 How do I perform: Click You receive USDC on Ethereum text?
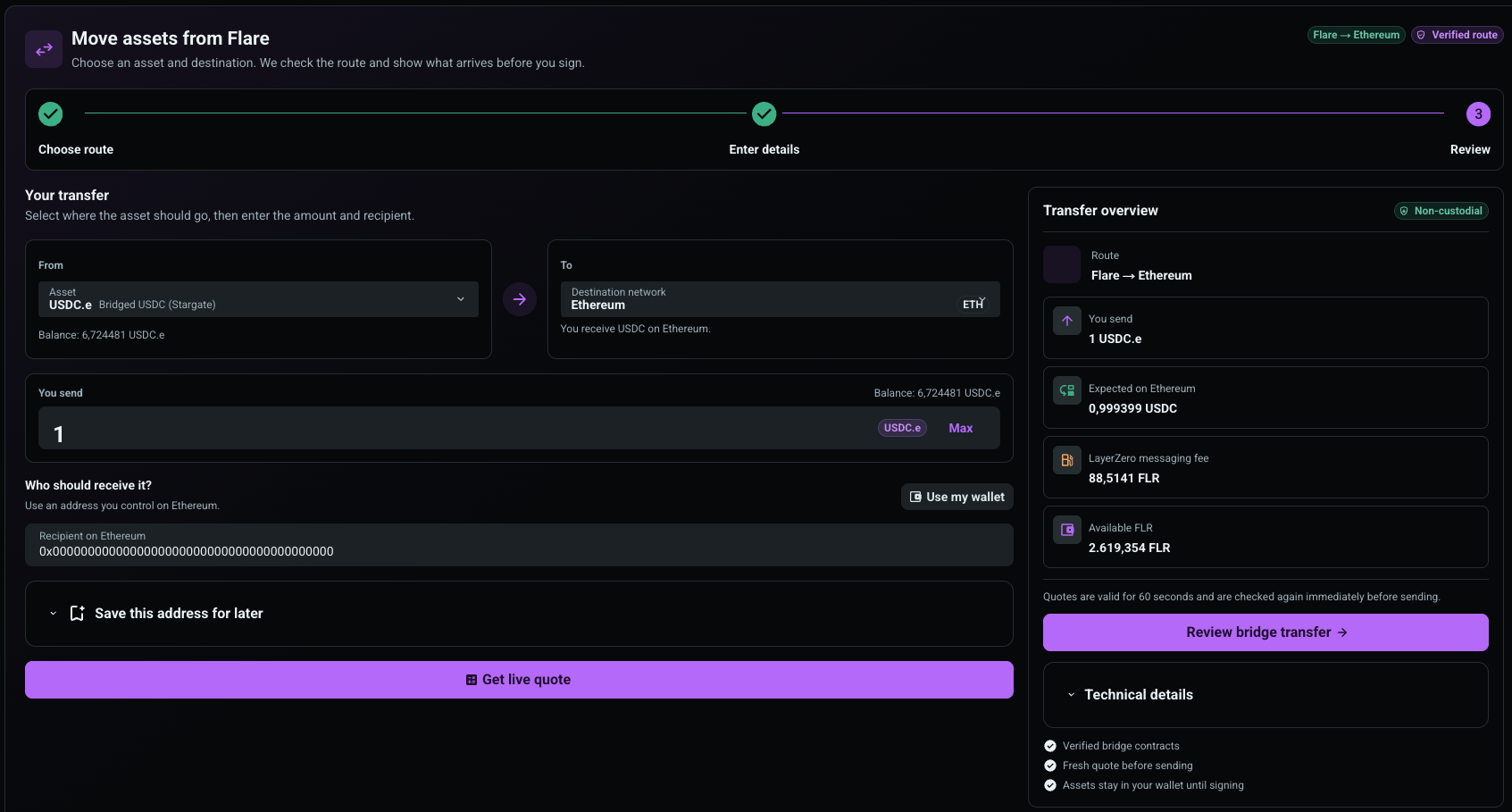635,329
